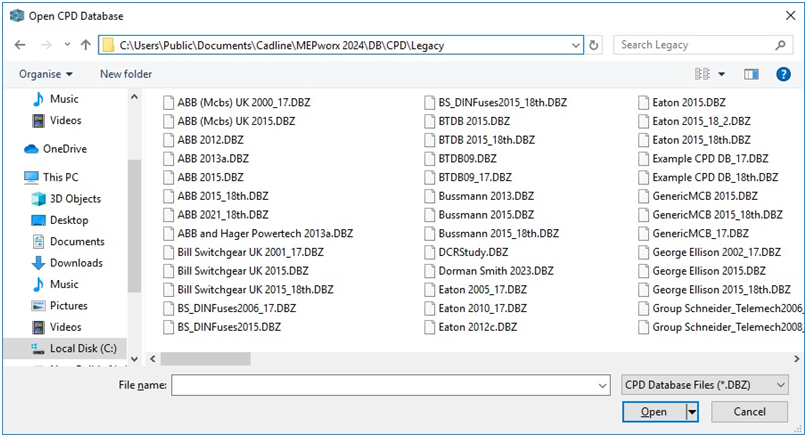Open Downloads in navigation pane

(x=67, y=263)
